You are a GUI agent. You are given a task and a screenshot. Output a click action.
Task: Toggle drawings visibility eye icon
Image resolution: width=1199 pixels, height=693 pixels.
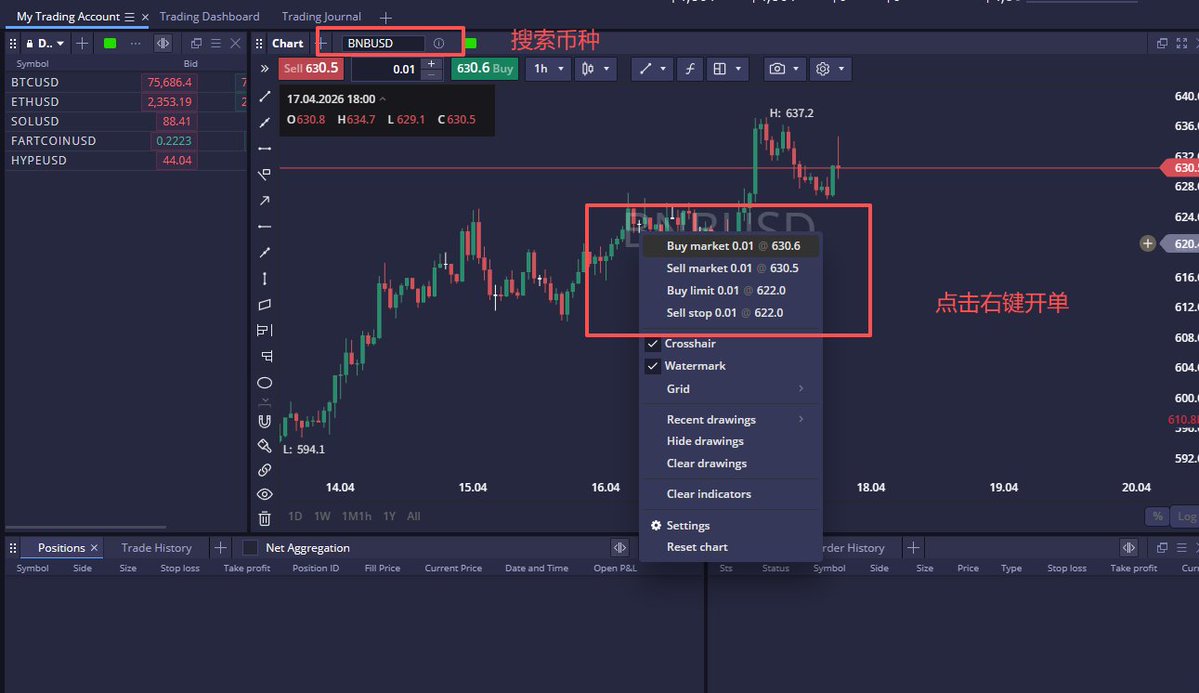[x=265, y=494]
